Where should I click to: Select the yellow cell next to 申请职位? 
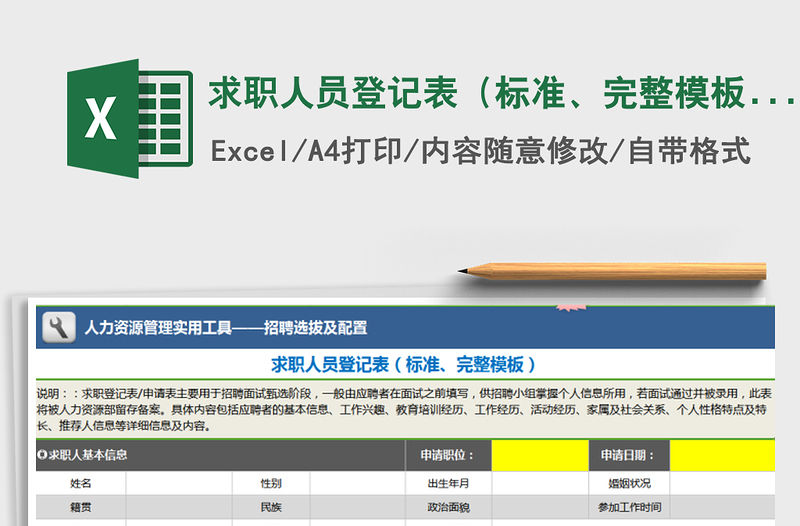click(x=539, y=455)
